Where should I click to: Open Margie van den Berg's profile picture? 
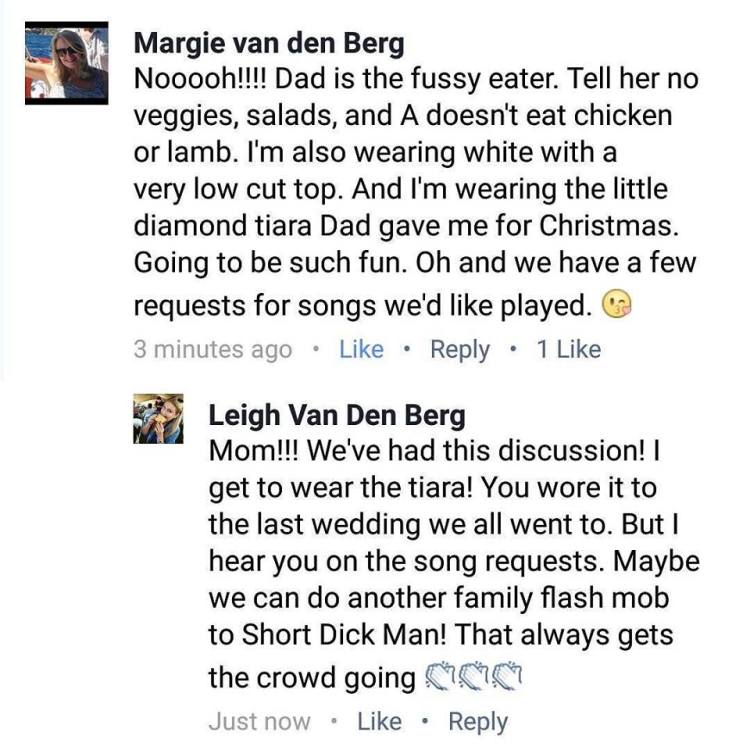pos(66,63)
